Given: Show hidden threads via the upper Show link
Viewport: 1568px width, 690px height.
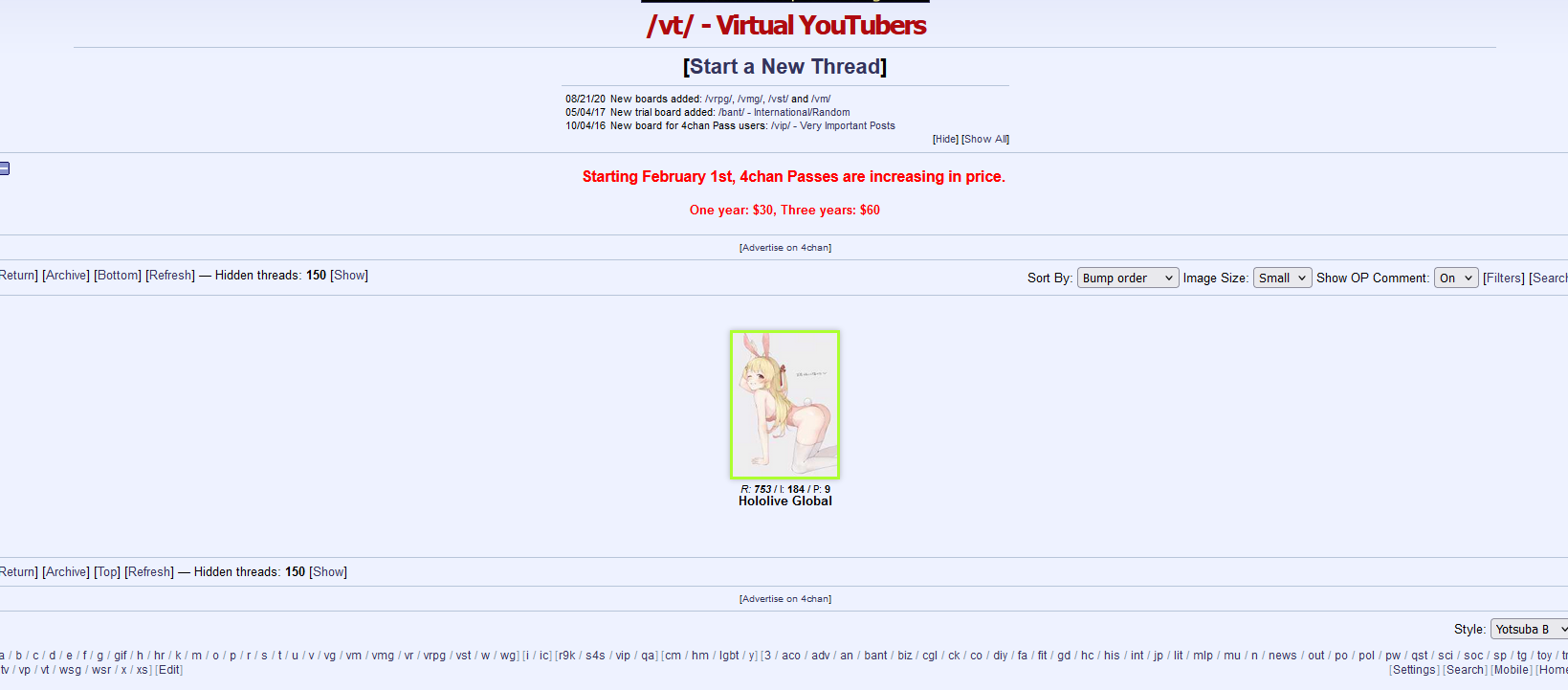Looking at the screenshot, I should coord(349,276).
